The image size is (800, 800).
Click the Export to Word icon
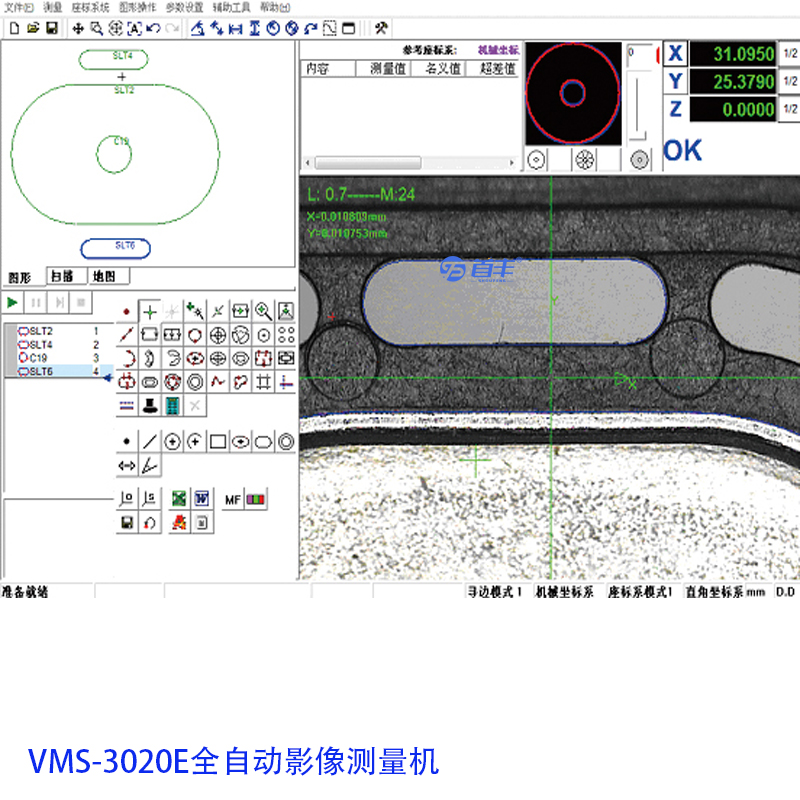[x=201, y=498]
